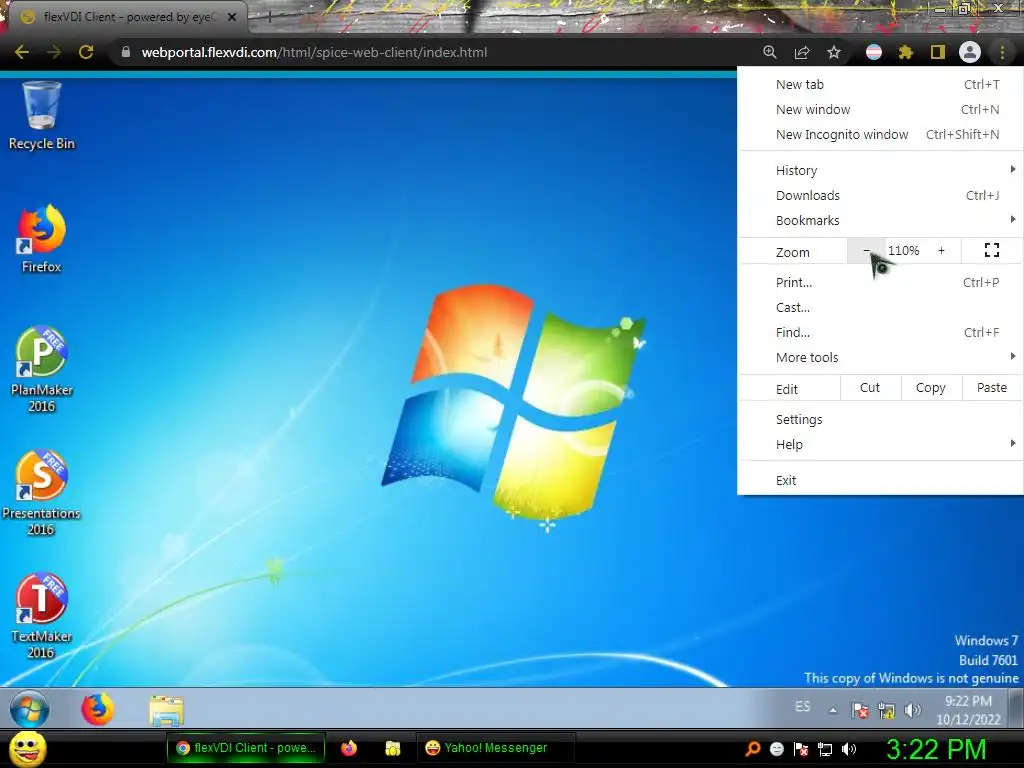Open the zoom magnifier icon in address bar
The height and width of the screenshot is (768, 1024).
point(770,52)
